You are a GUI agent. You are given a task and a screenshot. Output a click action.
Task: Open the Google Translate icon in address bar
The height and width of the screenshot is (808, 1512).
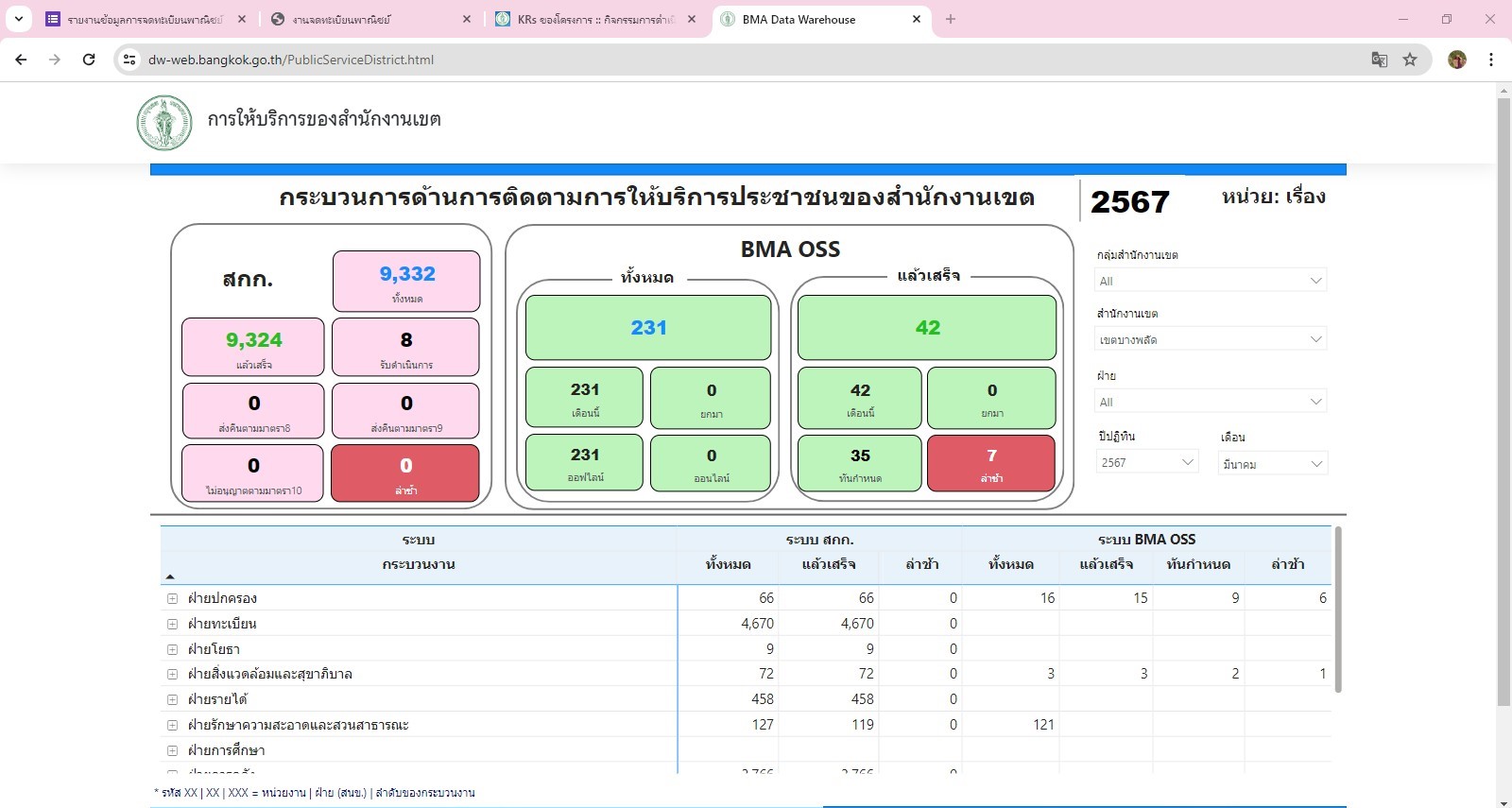pyautogui.click(x=1380, y=60)
